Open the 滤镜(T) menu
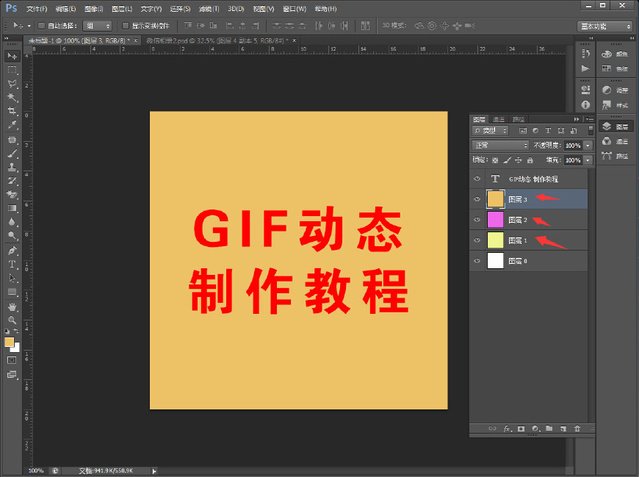Screen dimensions: 639x477 (209, 9)
